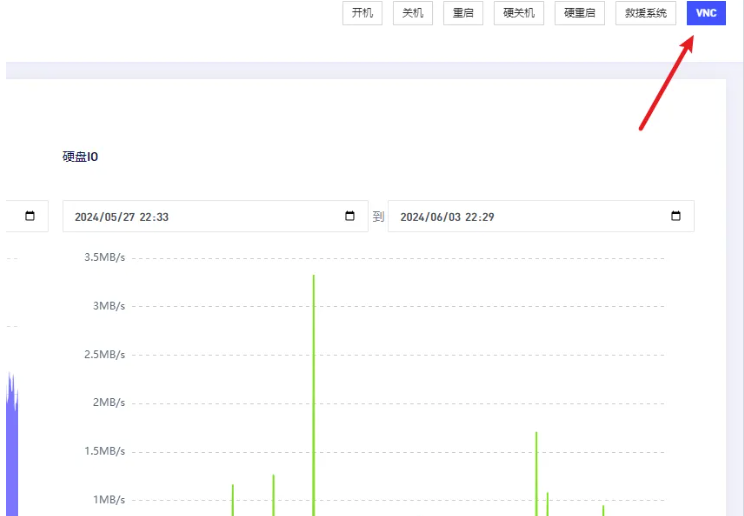Click the start date field showing 2024/05/27 22:33

[x=200, y=217]
